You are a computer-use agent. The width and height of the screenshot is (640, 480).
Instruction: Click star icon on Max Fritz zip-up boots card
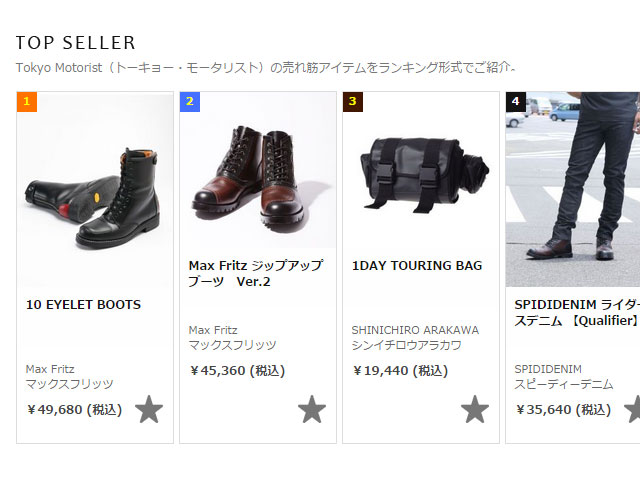[x=312, y=409]
